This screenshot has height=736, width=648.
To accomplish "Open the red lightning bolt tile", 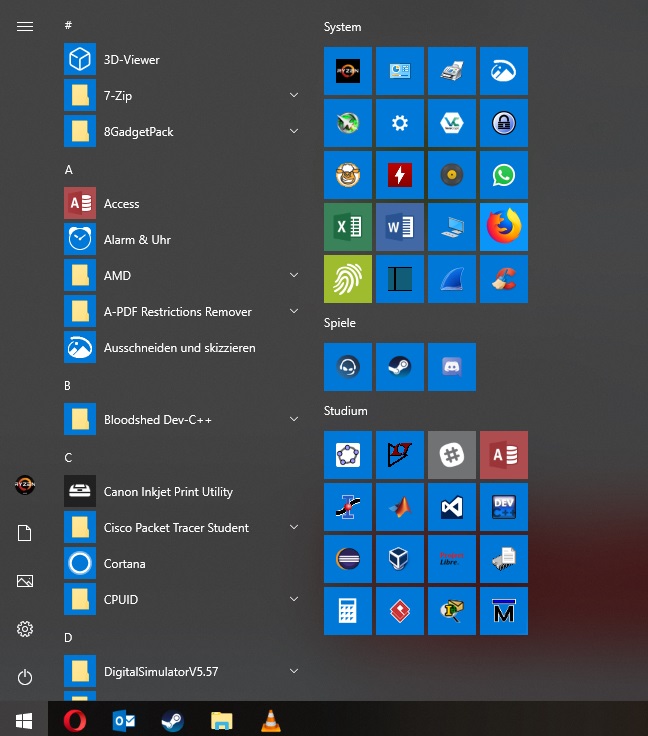I will pyautogui.click(x=400, y=175).
